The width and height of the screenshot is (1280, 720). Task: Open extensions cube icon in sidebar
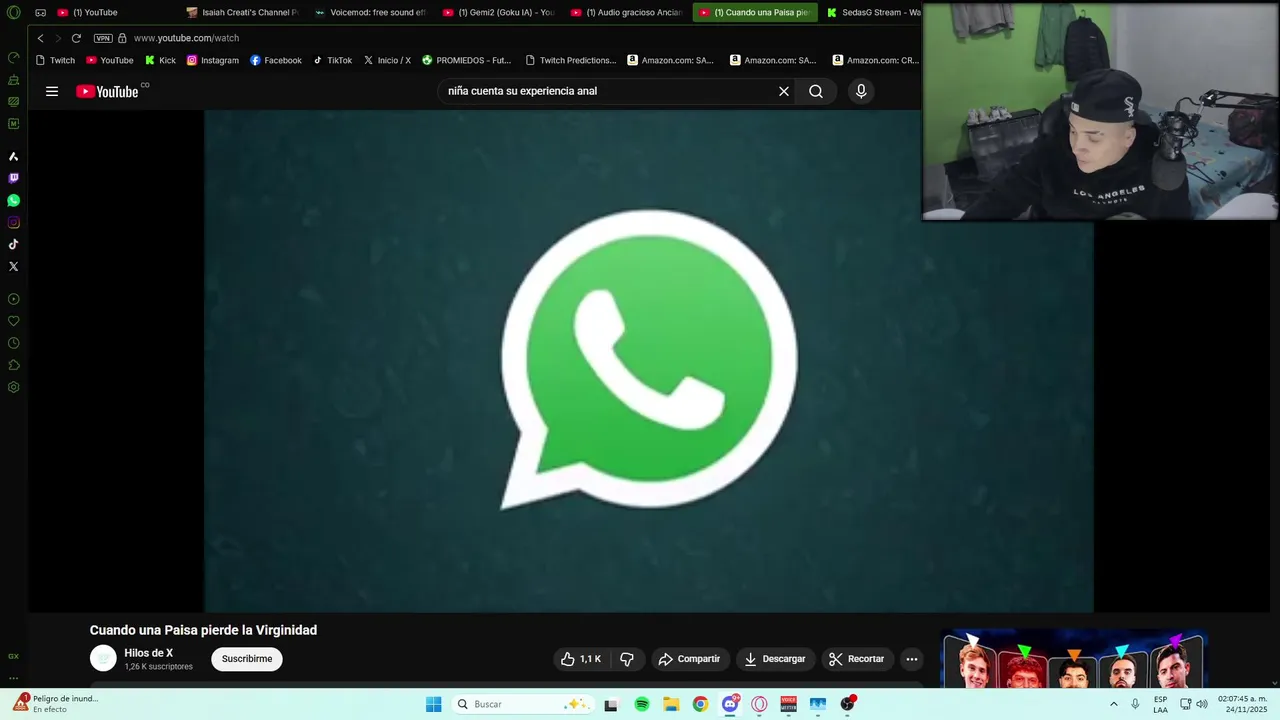pos(13,365)
